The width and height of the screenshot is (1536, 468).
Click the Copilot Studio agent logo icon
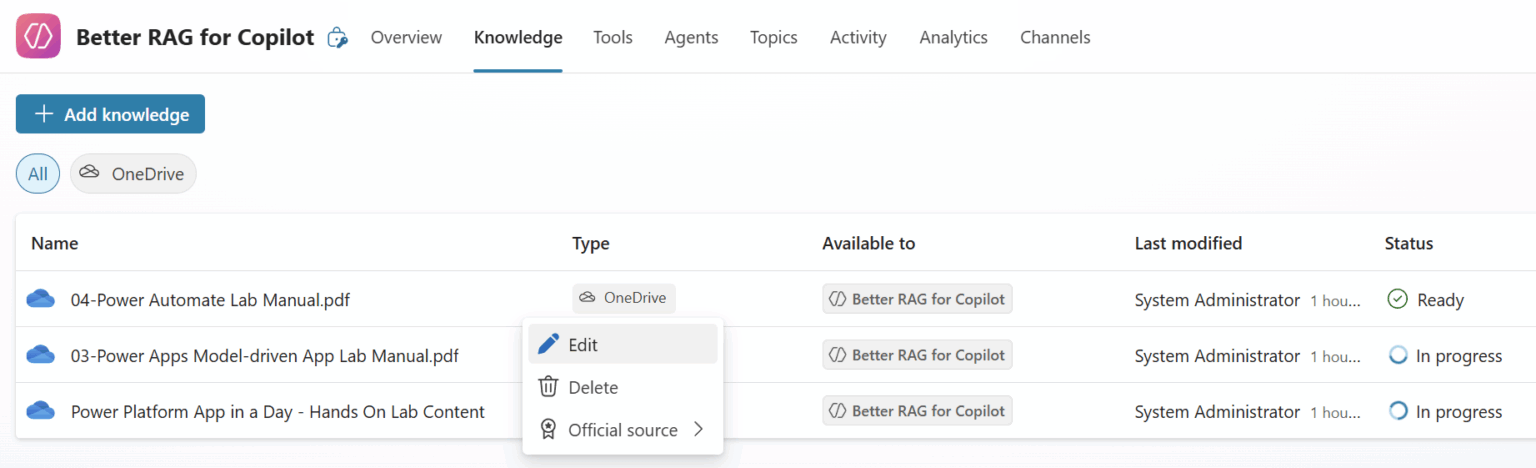[38, 37]
